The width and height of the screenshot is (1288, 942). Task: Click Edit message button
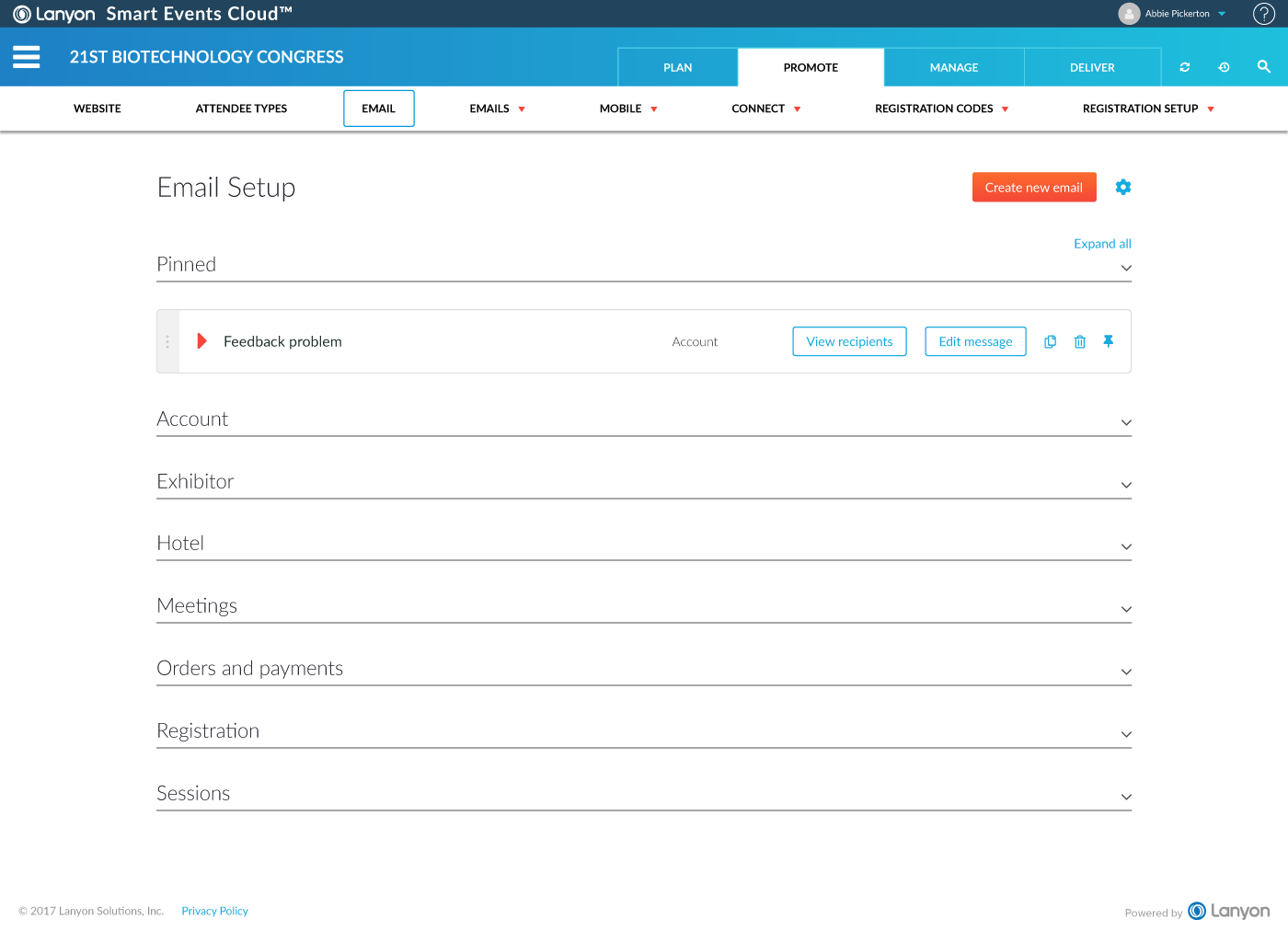[x=975, y=341]
